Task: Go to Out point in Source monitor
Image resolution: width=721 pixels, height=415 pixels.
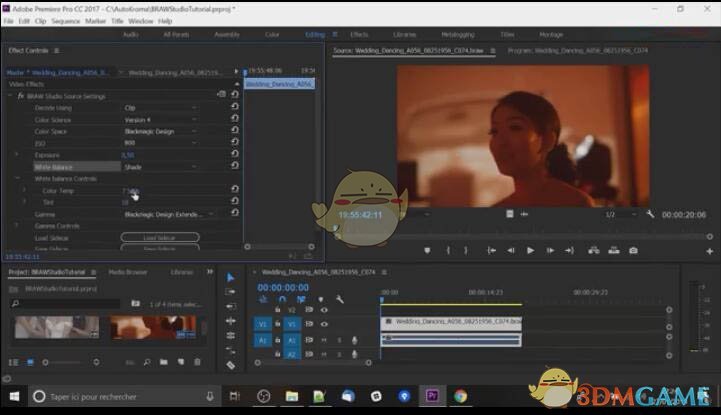Action: pos(569,250)
